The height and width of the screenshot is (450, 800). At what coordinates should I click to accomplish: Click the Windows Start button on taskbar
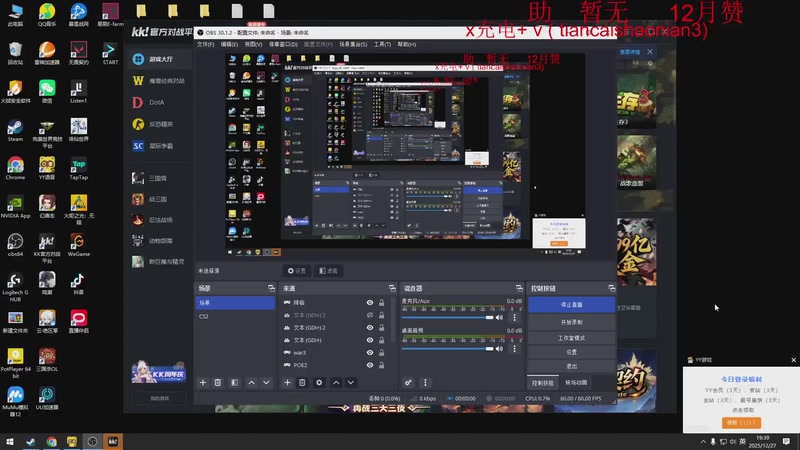tap(10, 441)
